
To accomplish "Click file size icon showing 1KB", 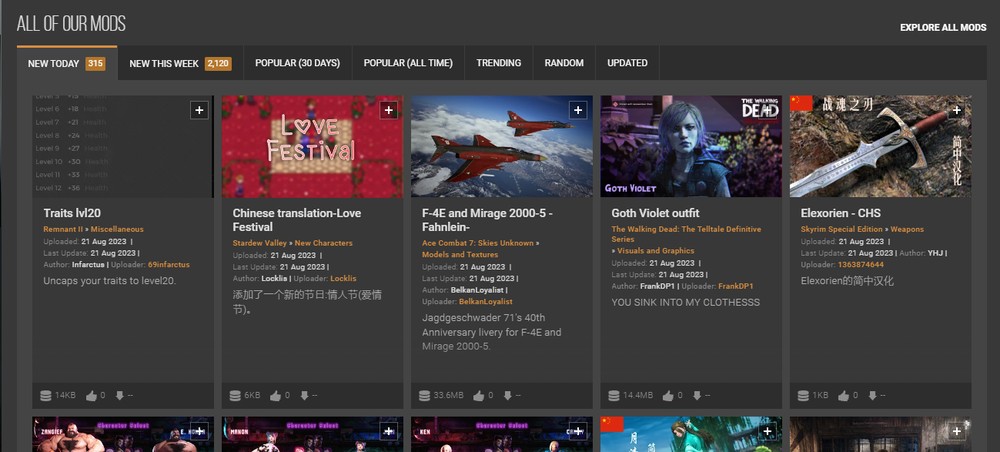I will coord(803,396).
